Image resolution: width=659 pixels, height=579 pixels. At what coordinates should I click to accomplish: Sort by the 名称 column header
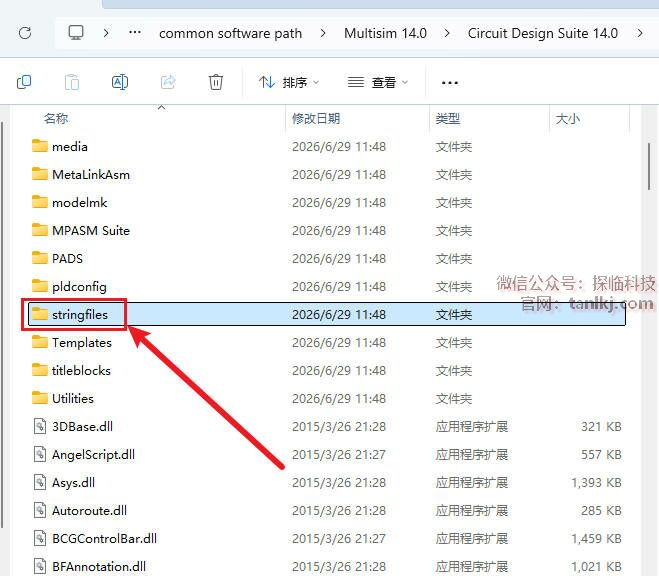tap(56, 118)
